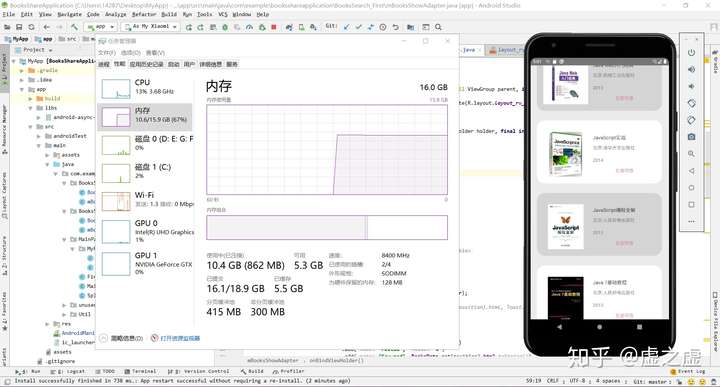Raise emulator volume with volume up icon
This screenshot has height=387, width=720.
tap(691, 69)
